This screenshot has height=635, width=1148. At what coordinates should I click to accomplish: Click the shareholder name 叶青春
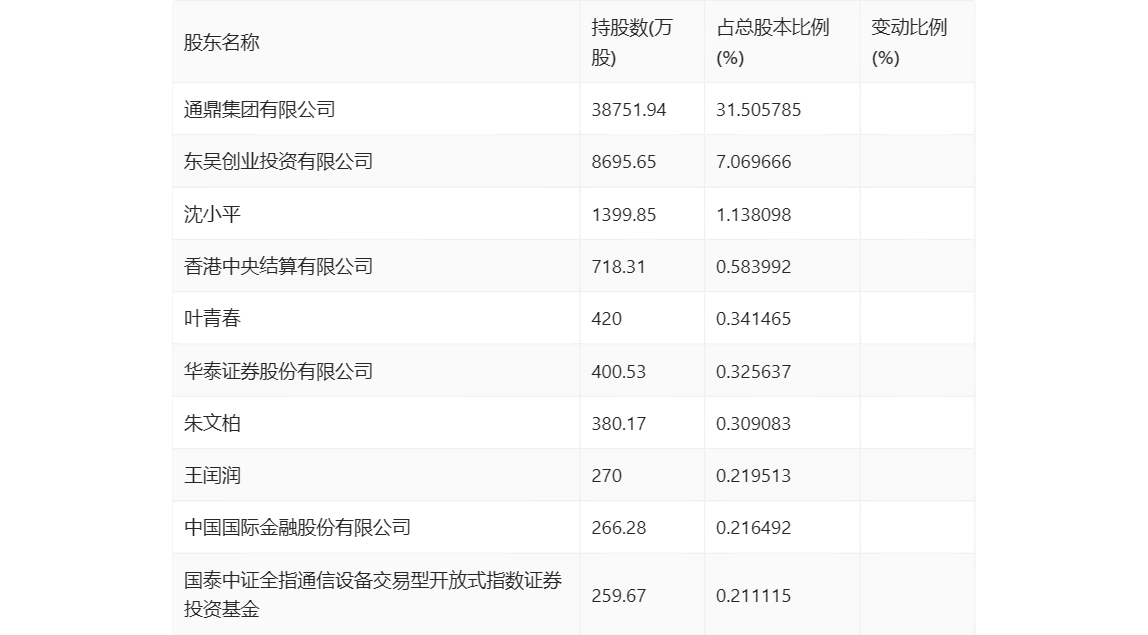pyautogui.click(x=212, y=319)
